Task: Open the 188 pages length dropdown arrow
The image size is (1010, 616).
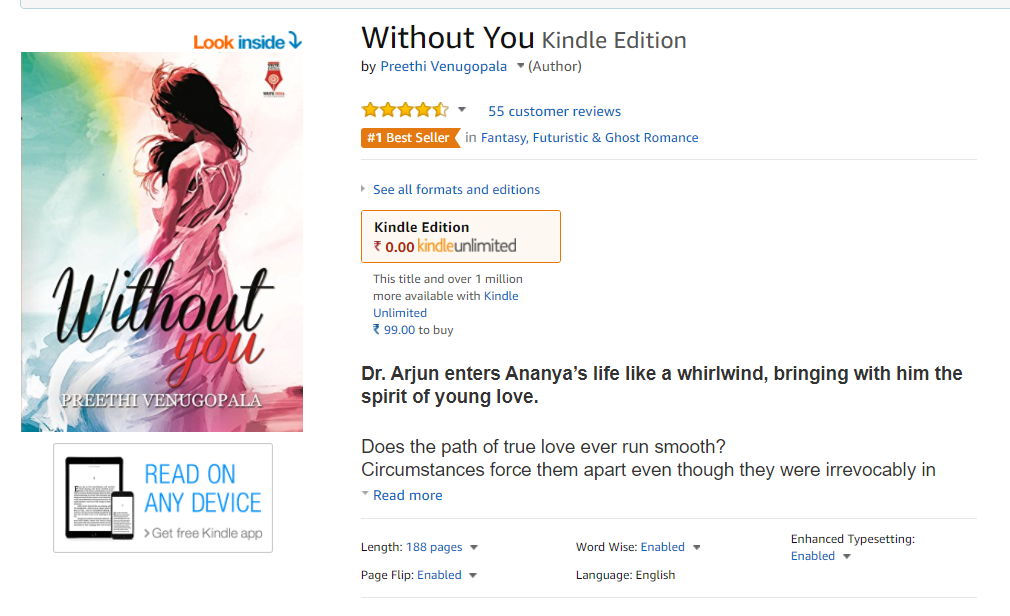Action: pyautogui.click(x=474, y=548)
